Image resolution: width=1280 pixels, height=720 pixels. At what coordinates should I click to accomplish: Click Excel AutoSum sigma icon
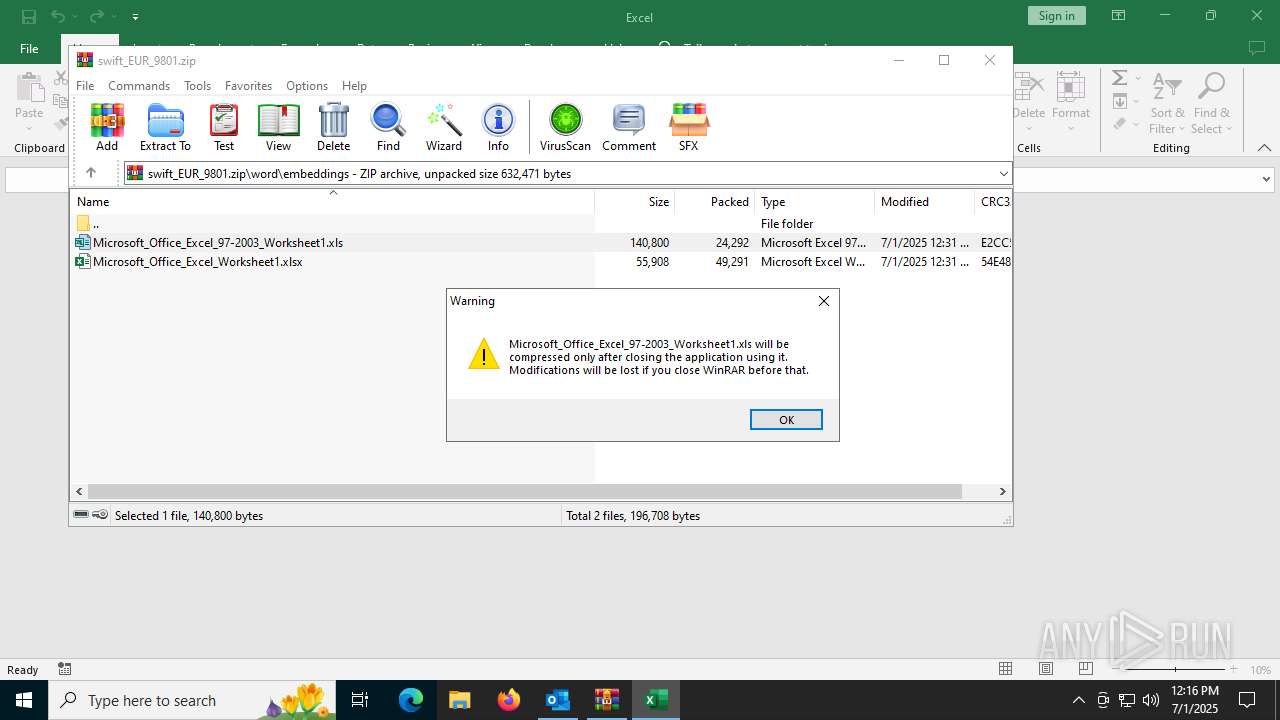point(1120,78)
